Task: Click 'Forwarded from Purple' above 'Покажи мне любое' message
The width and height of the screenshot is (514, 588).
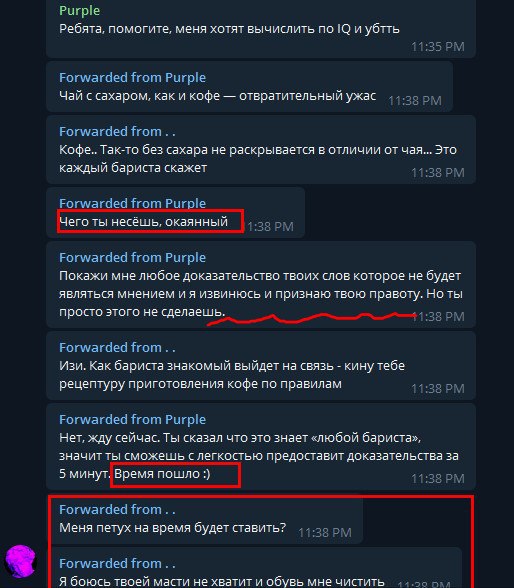Action: click(132, 258)
